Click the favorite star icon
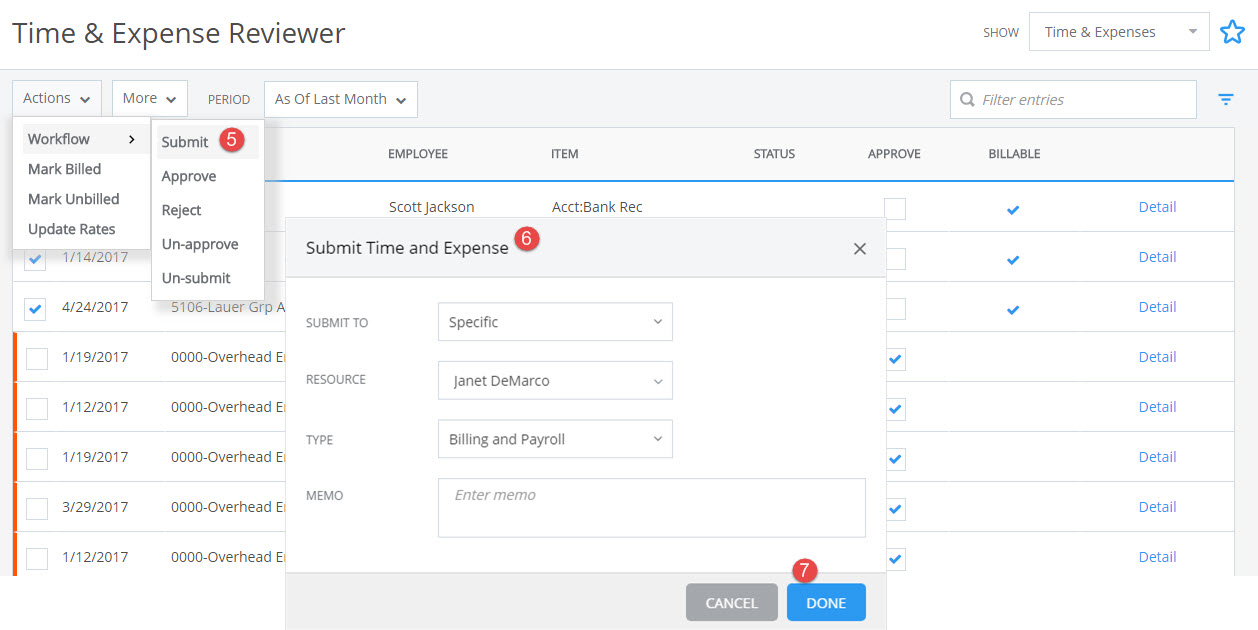The height and width of the screenshot is (630, 1258). point(1232,32)
